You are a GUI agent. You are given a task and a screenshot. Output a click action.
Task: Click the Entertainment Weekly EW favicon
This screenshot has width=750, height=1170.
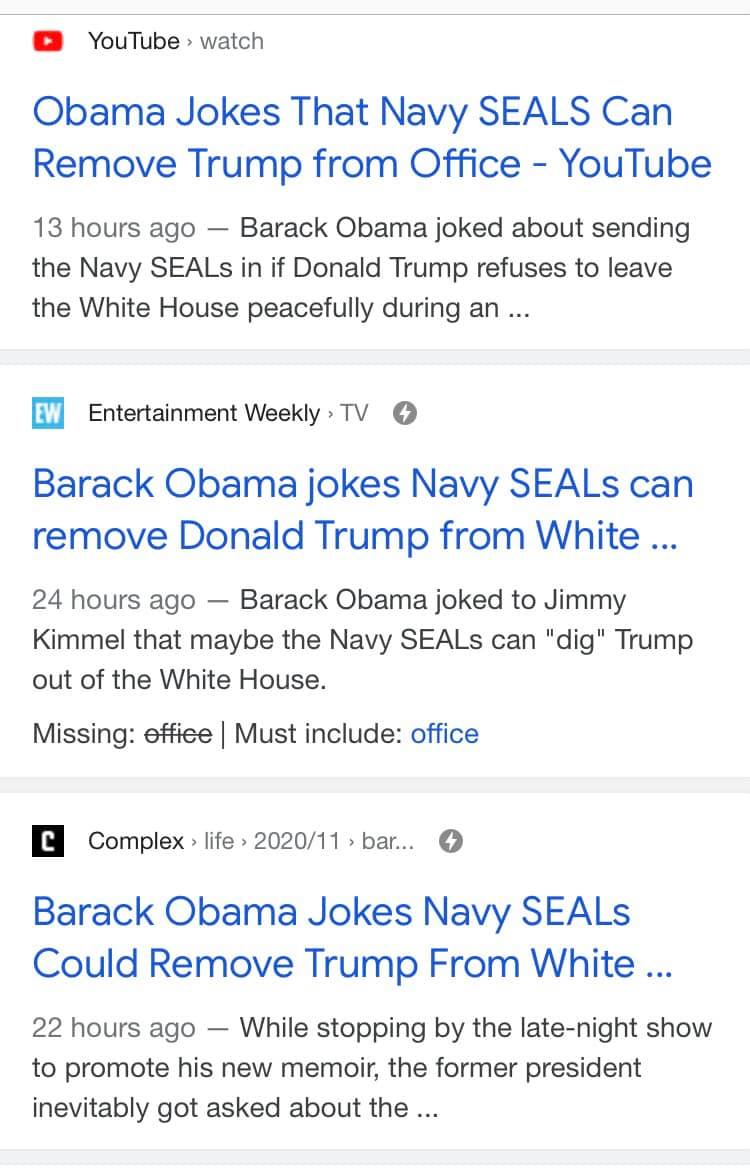pyautogui.click(x=48, y=413)
